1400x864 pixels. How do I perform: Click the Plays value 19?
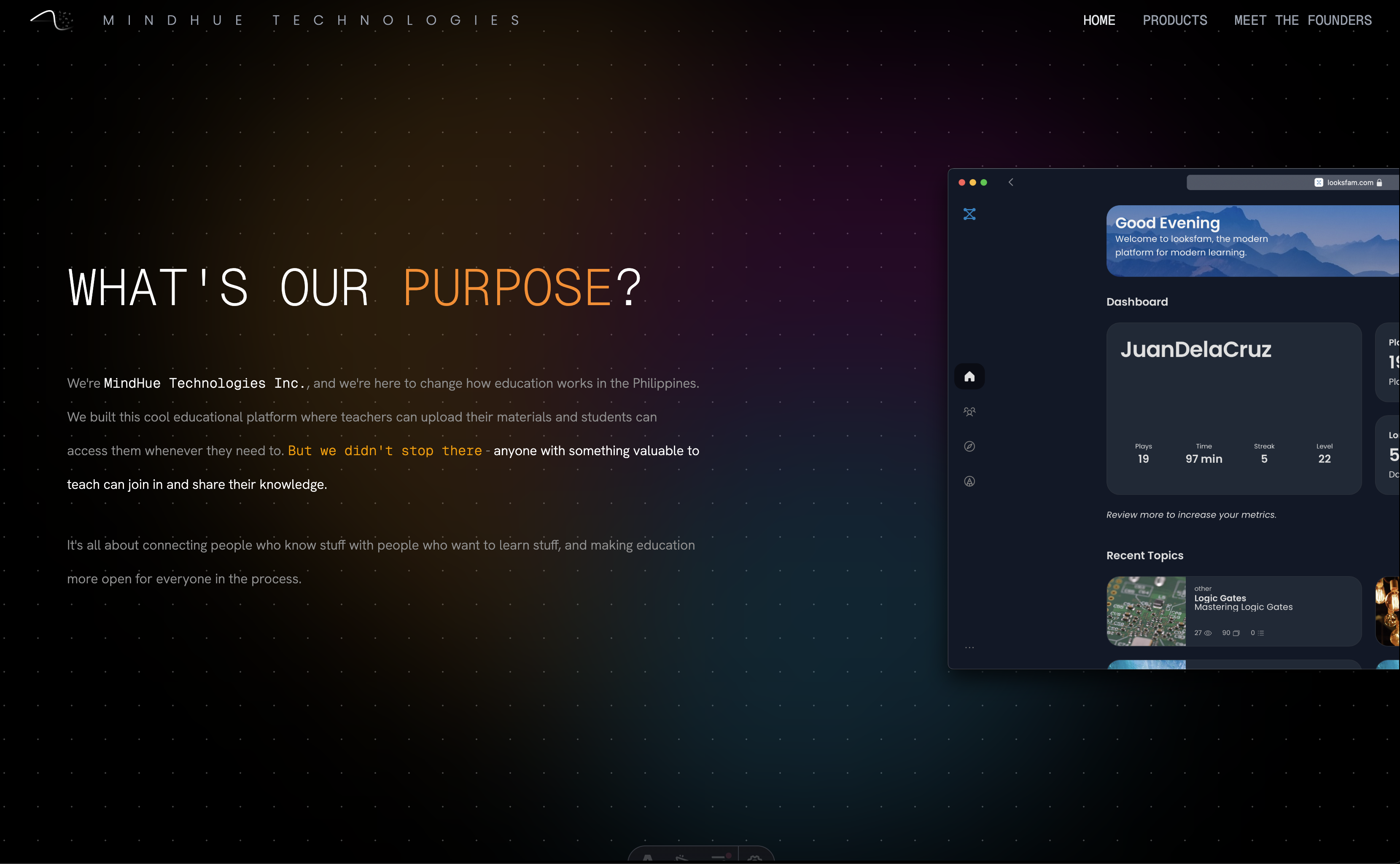tap(1143, 459)
